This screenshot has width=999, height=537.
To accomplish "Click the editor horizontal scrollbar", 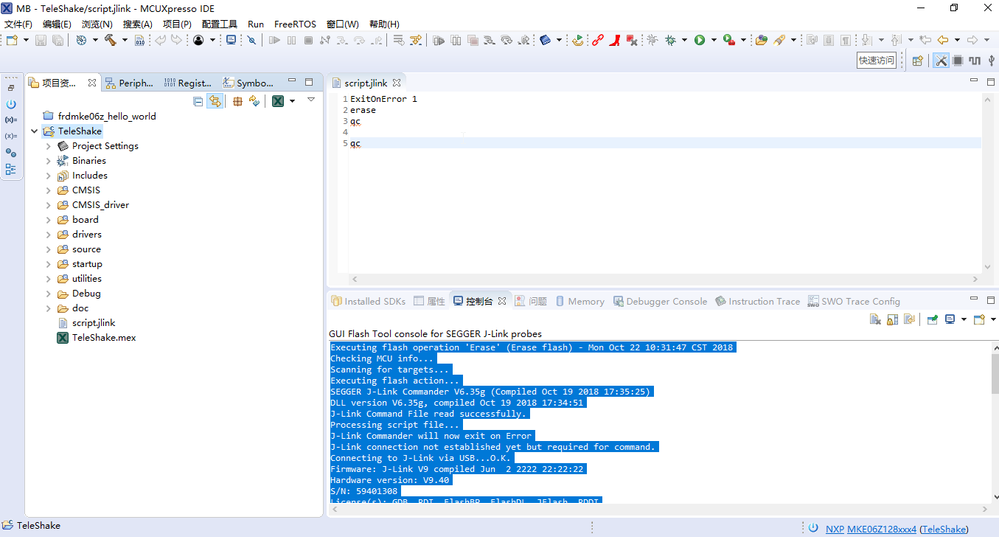I will pos(666,279).
